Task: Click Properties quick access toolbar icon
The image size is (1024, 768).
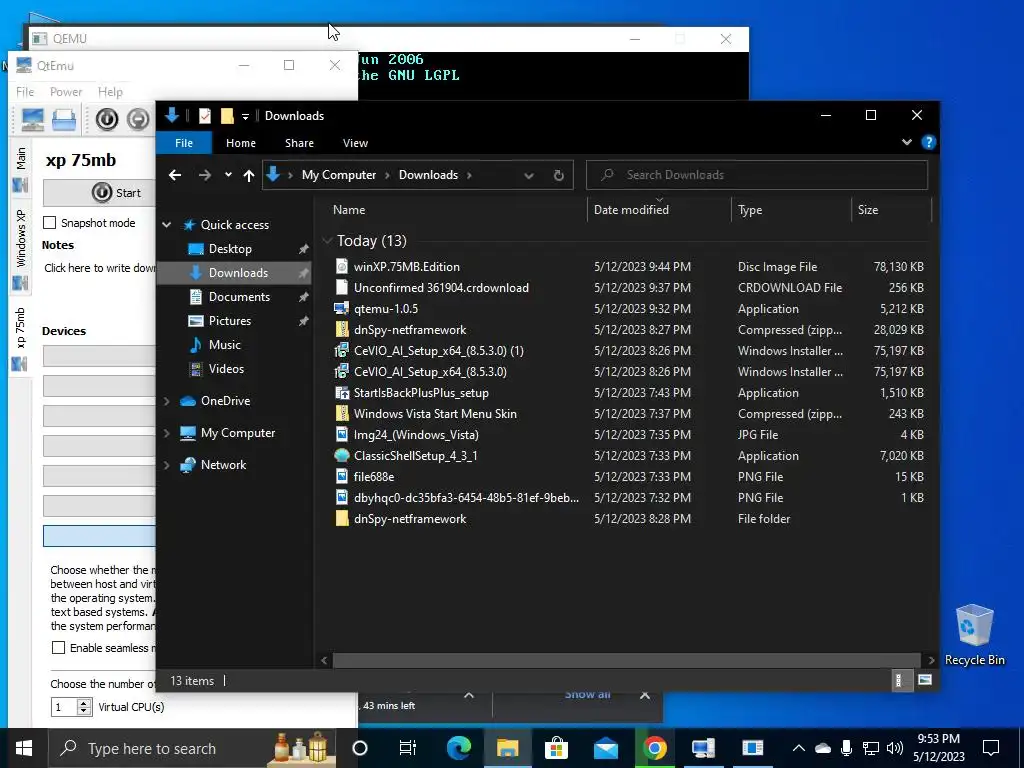Action: (x=204, y=116)
